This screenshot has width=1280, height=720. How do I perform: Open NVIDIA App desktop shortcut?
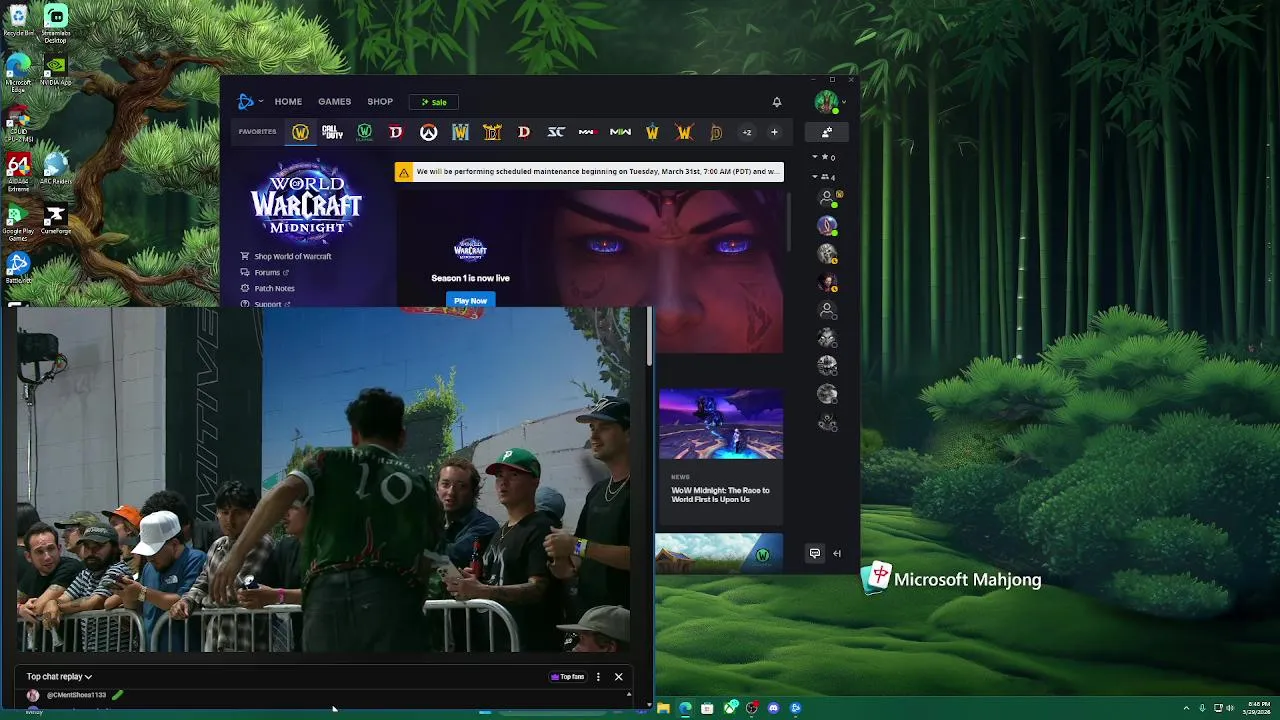tap(56, 70)
